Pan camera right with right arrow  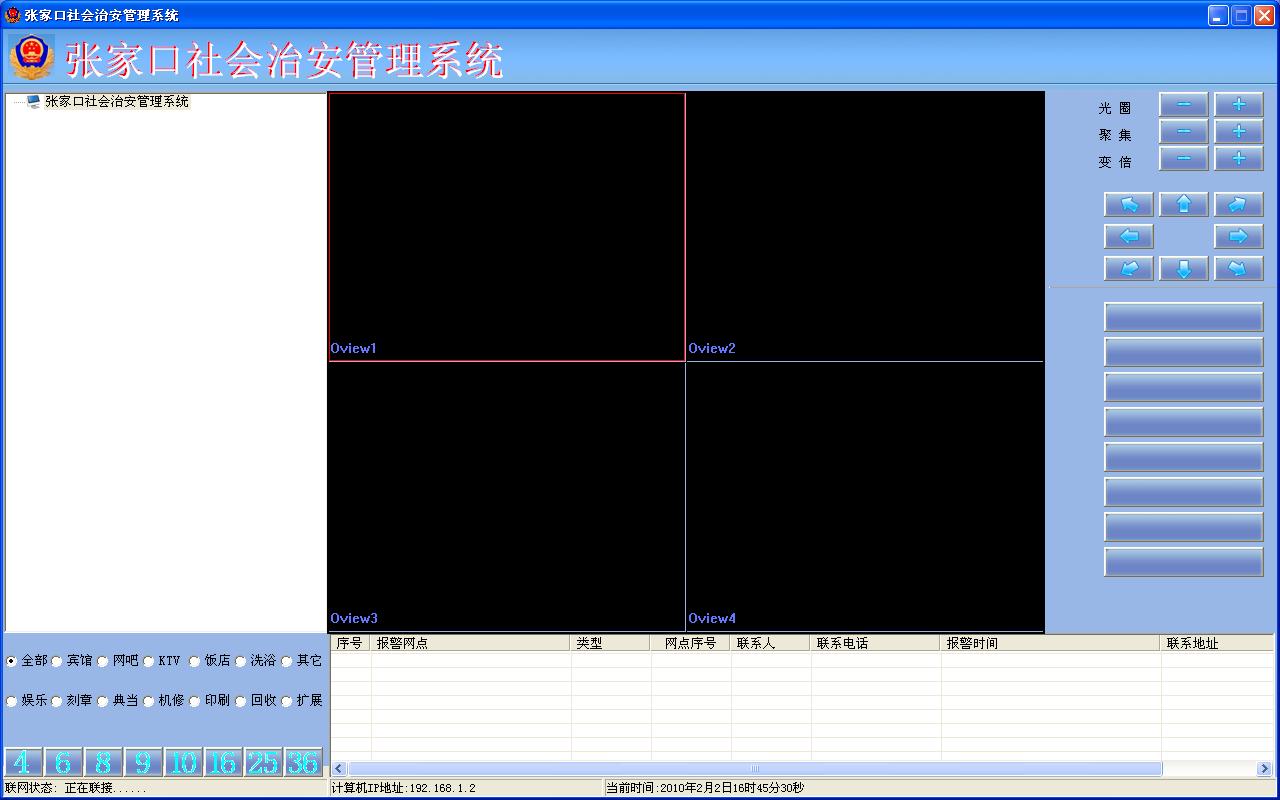pyautogui.click(x=1239, y=236)
